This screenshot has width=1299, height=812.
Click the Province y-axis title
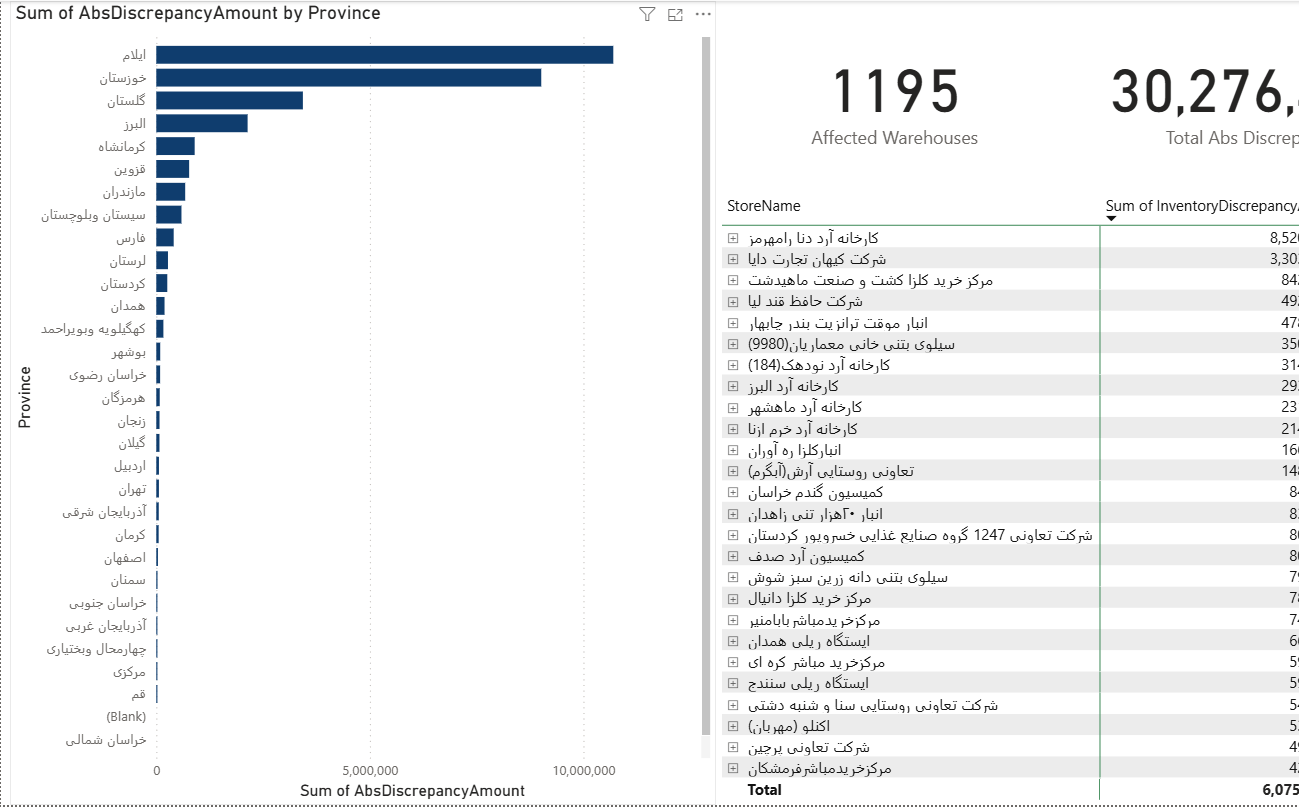pyautogui.click(x=25, y=397)
